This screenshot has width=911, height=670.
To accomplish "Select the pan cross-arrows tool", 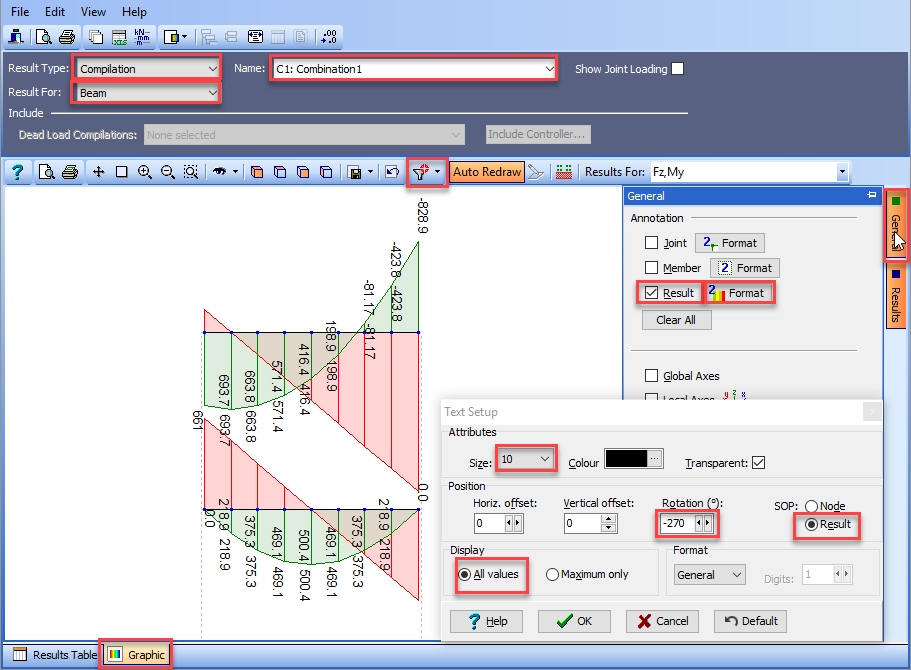I will [x=99, y=172].
